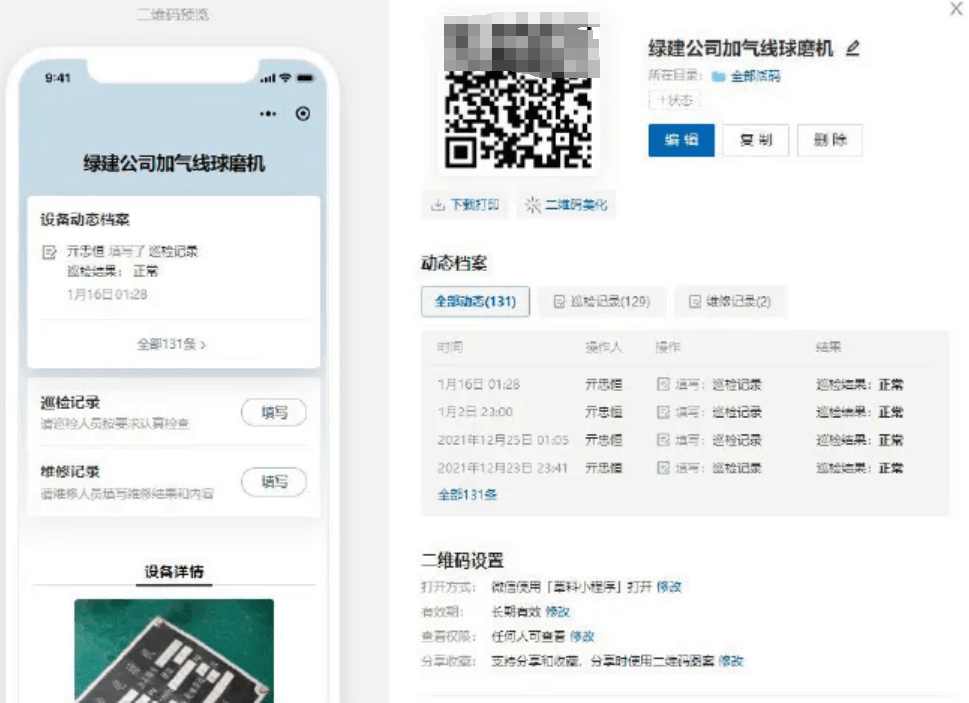Click the '...' more options icon in phone preview
The image size is (969, 703).
266,114
